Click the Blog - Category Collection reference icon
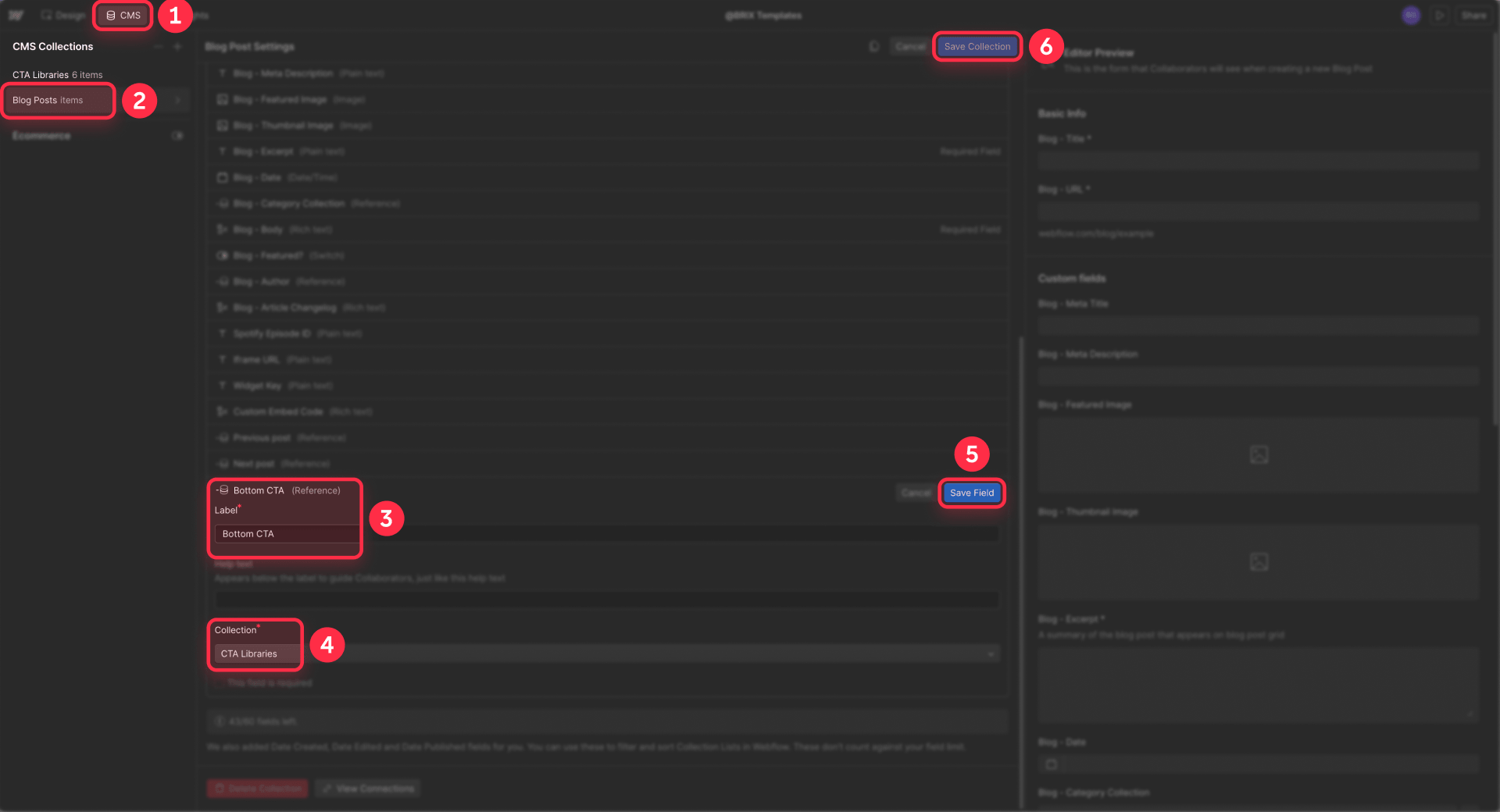The height and width of the screenshot is (812, 1500). coord(223,204)
